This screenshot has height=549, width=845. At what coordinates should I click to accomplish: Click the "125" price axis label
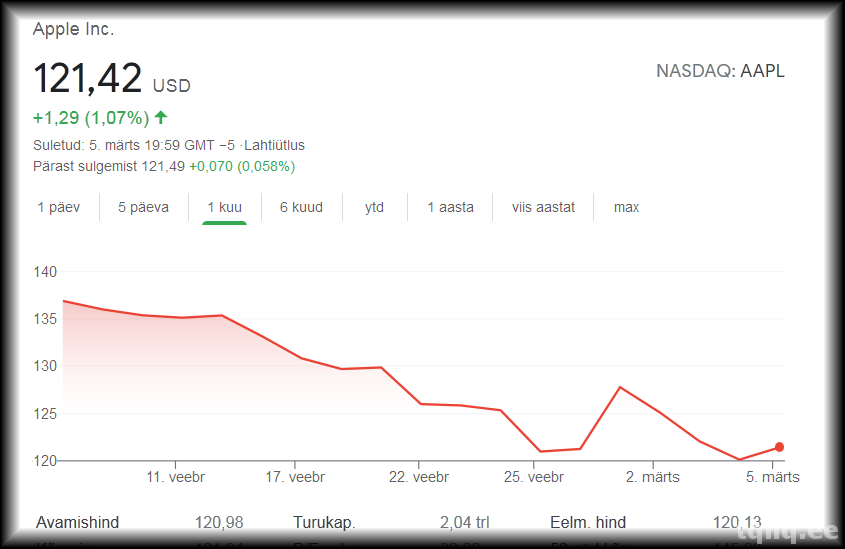[45, 414]
